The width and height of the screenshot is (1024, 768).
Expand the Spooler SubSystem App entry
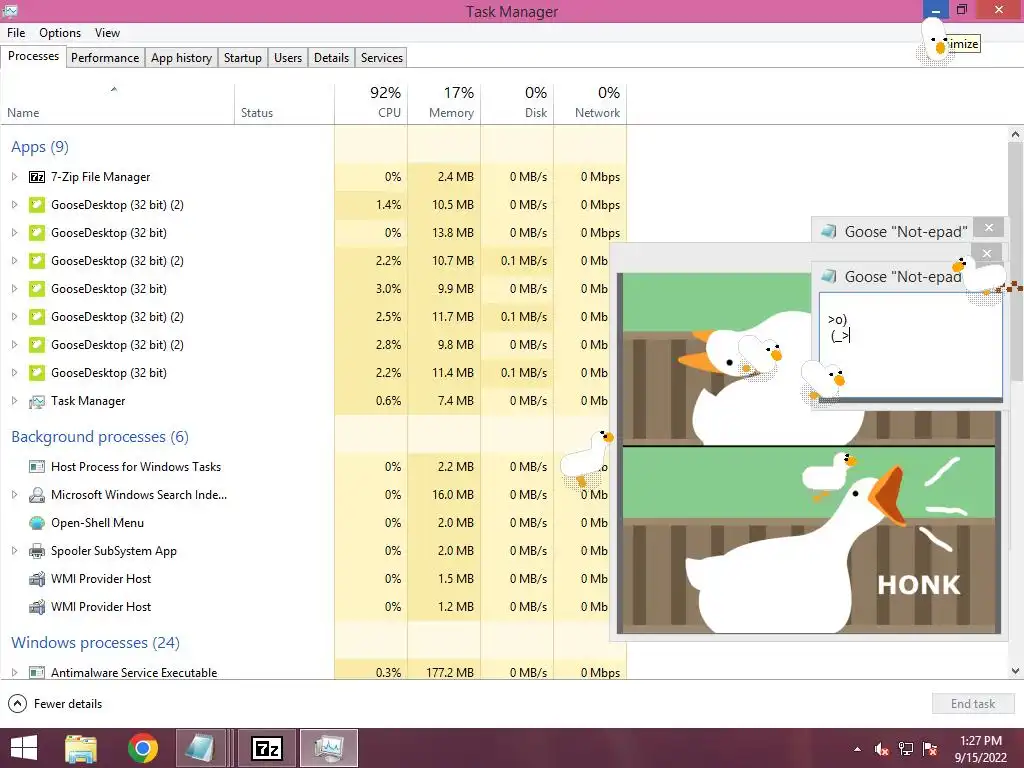click(x=14, y=551)
